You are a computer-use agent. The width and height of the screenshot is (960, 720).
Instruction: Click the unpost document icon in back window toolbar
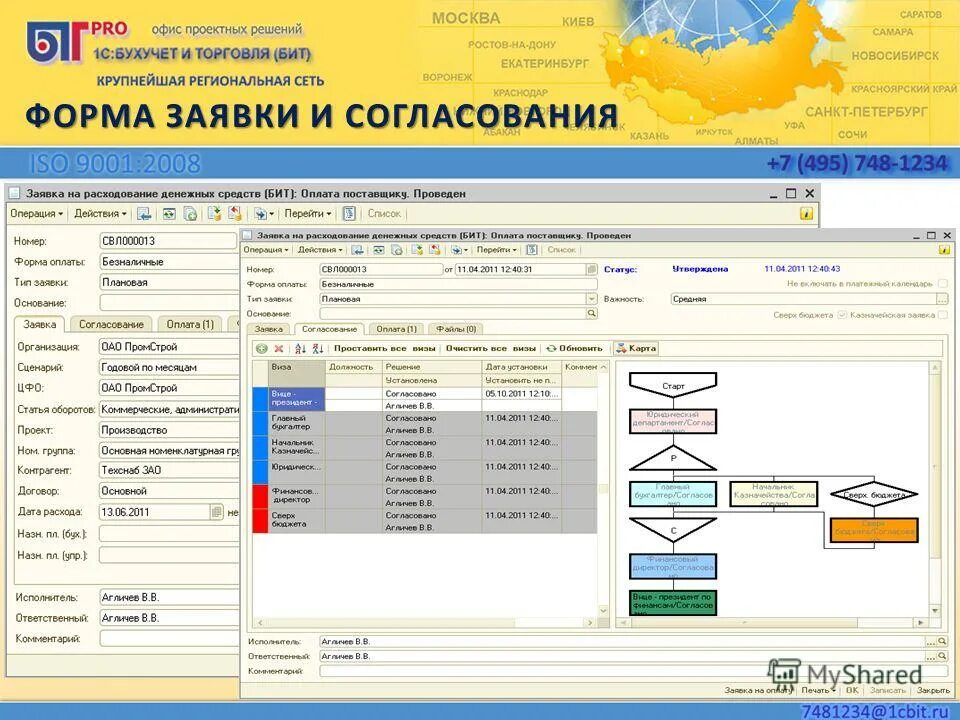point(234,214)
